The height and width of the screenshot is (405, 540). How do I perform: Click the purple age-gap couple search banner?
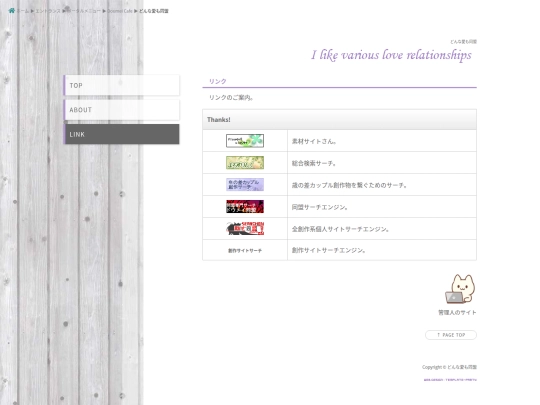coord(245,185)
